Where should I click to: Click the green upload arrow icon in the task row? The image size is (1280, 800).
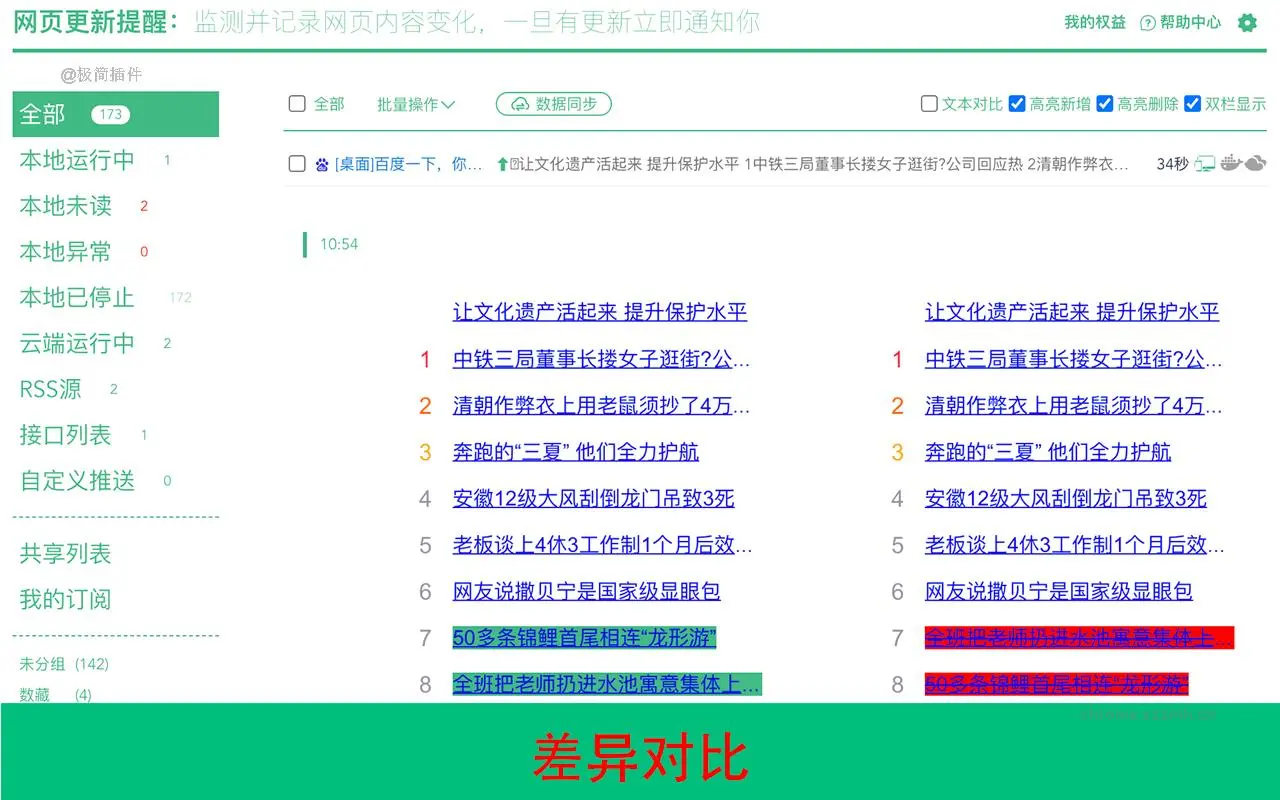502,163
